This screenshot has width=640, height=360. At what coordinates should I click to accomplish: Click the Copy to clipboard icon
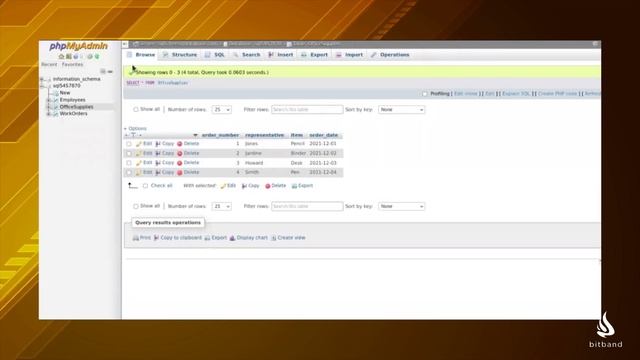pyautogui.click(x=156, y=238)
